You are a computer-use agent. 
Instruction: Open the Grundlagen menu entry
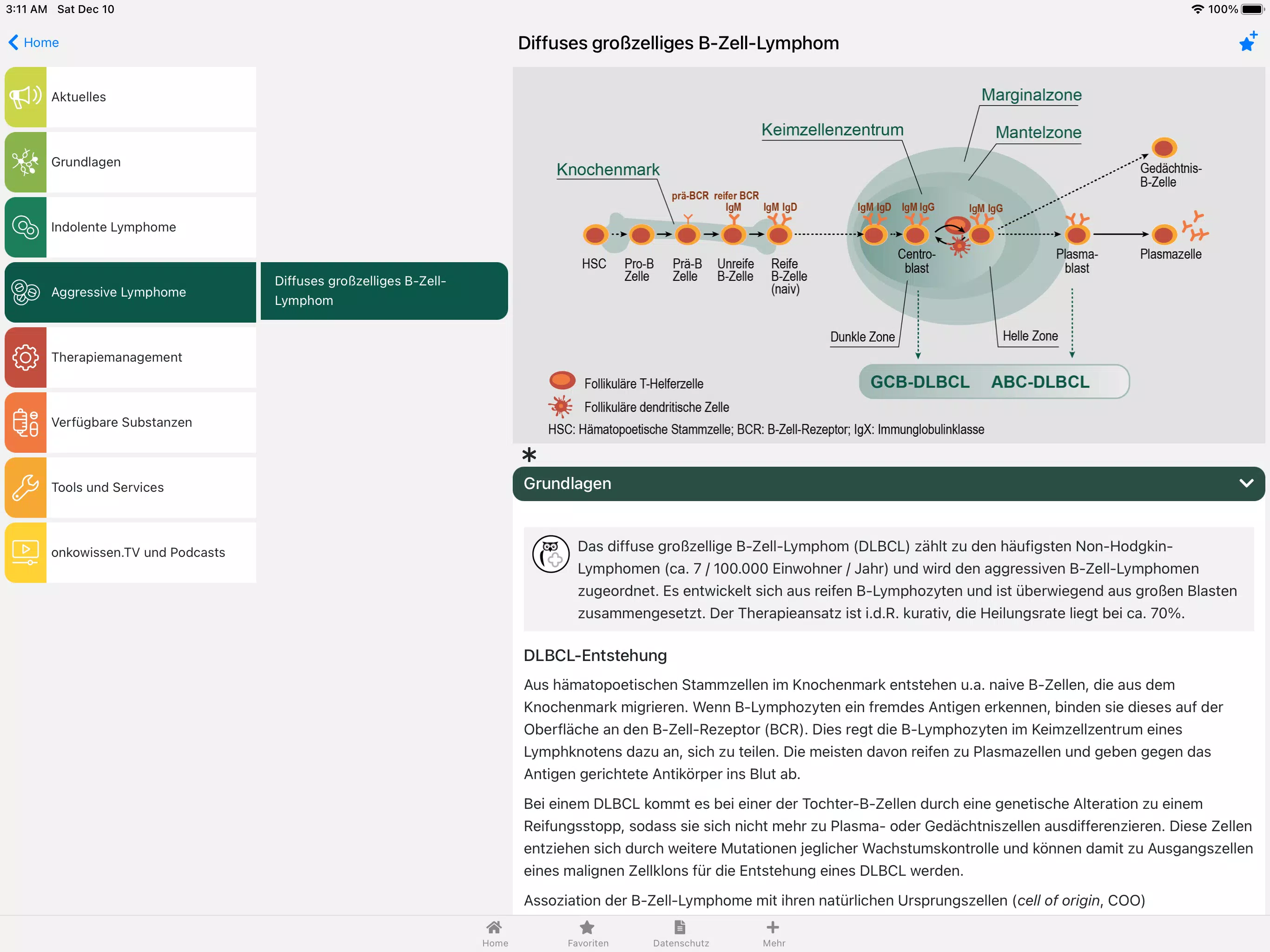point(130,162)
